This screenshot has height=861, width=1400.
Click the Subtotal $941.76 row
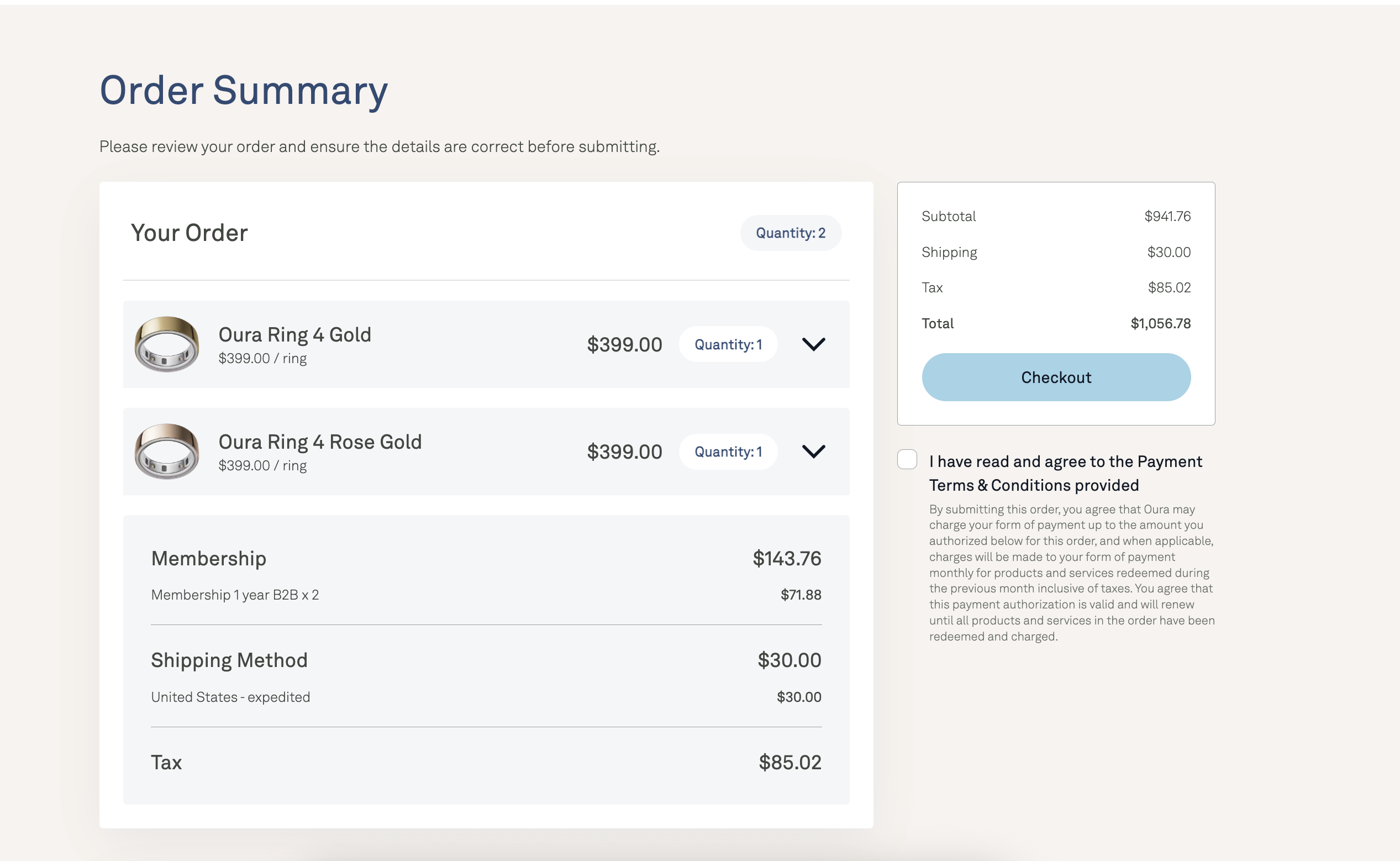tap(1056, 217)
